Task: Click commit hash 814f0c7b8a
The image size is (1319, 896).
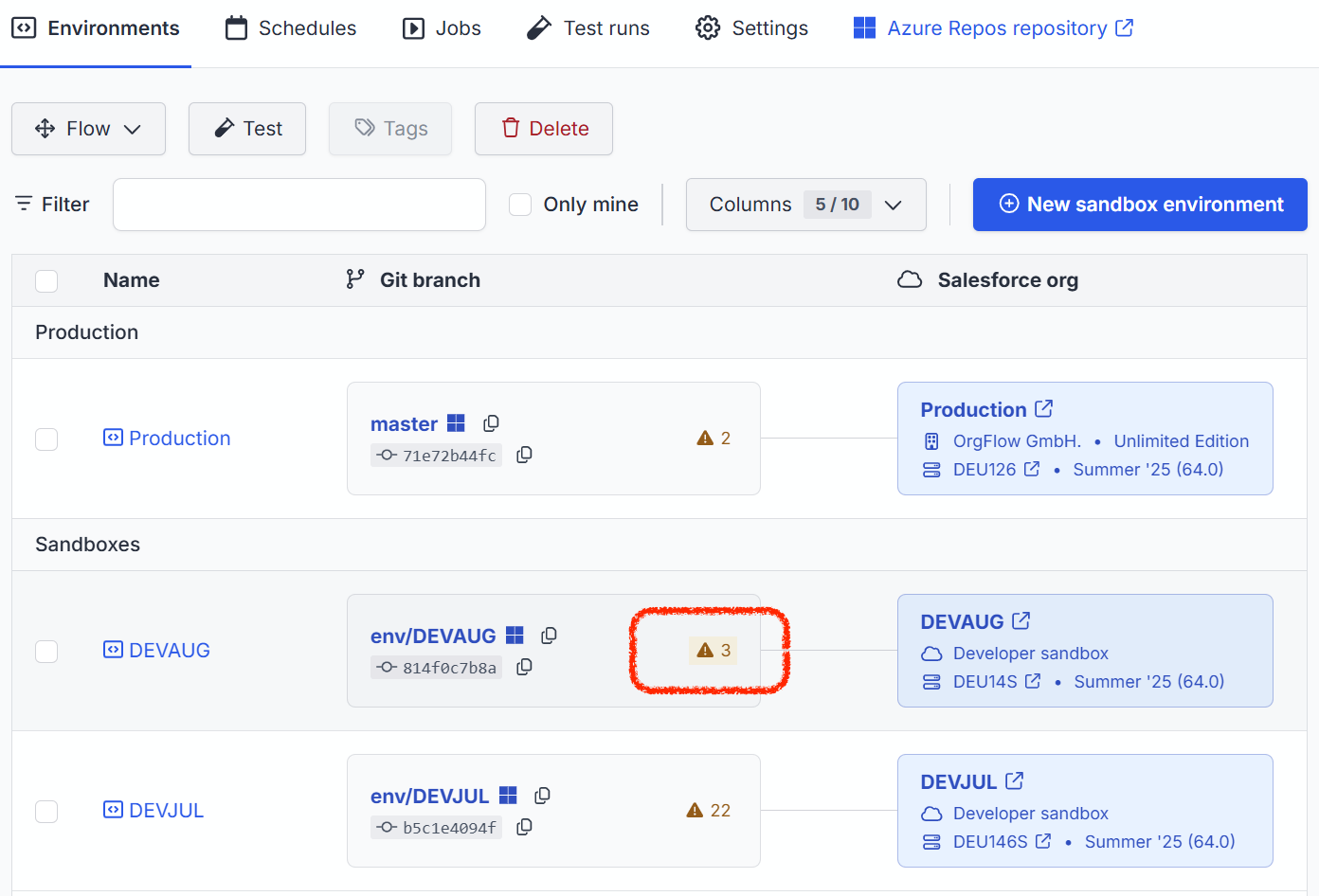Action: [436, 668]
